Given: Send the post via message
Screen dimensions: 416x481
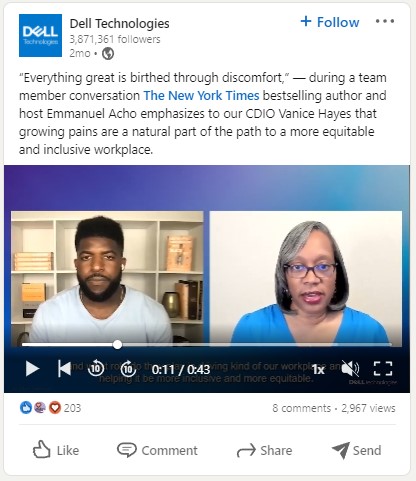Looking at the screenshot, I should click(x=357, y=450).
